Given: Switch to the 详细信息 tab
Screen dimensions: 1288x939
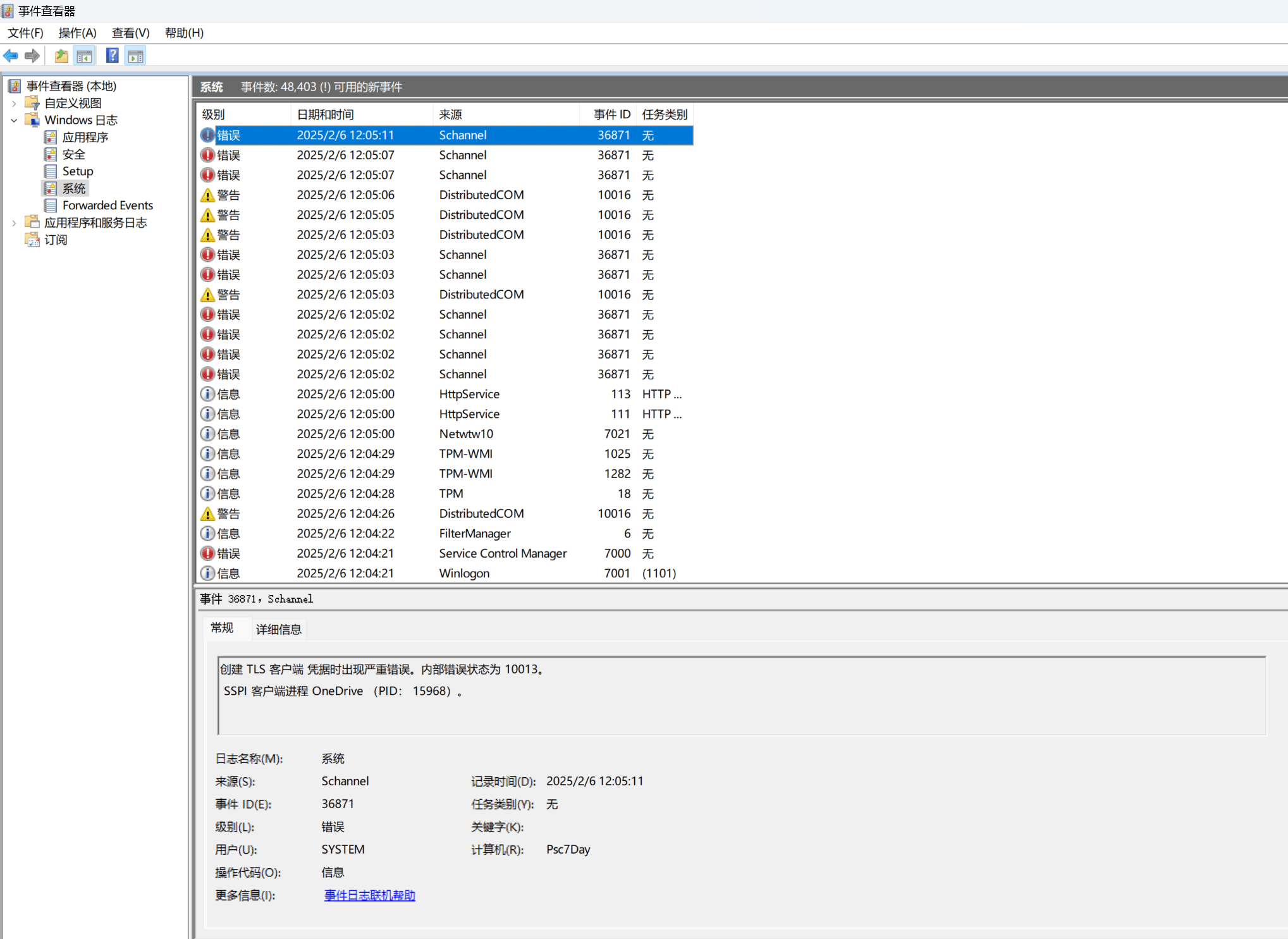Looking at the screenshot, I should [x=278, y=629].
